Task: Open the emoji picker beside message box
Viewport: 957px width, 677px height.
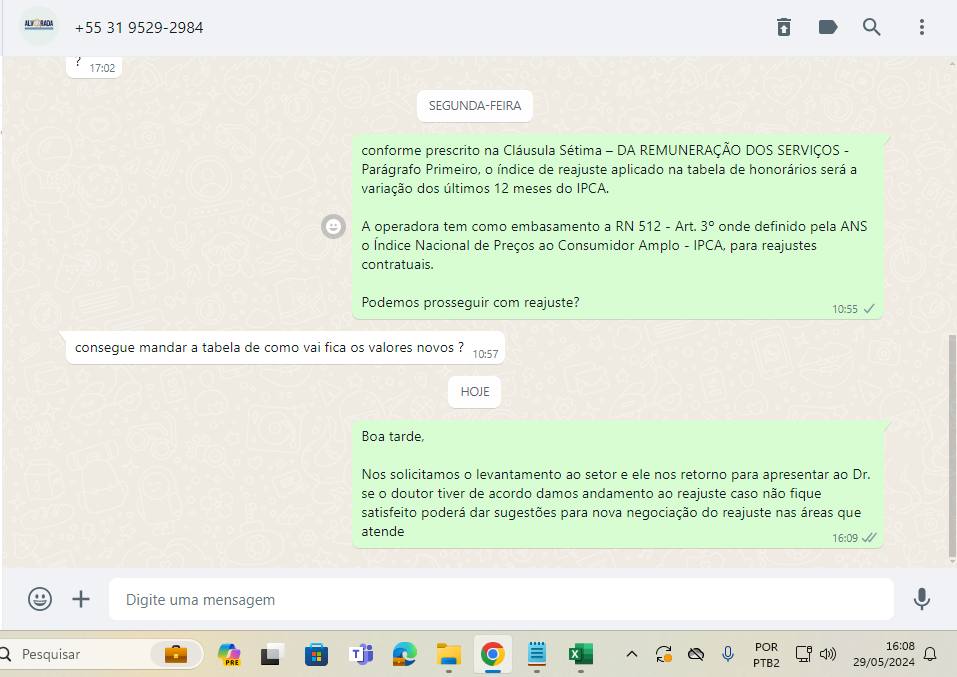Action: (x=40, y=599)
